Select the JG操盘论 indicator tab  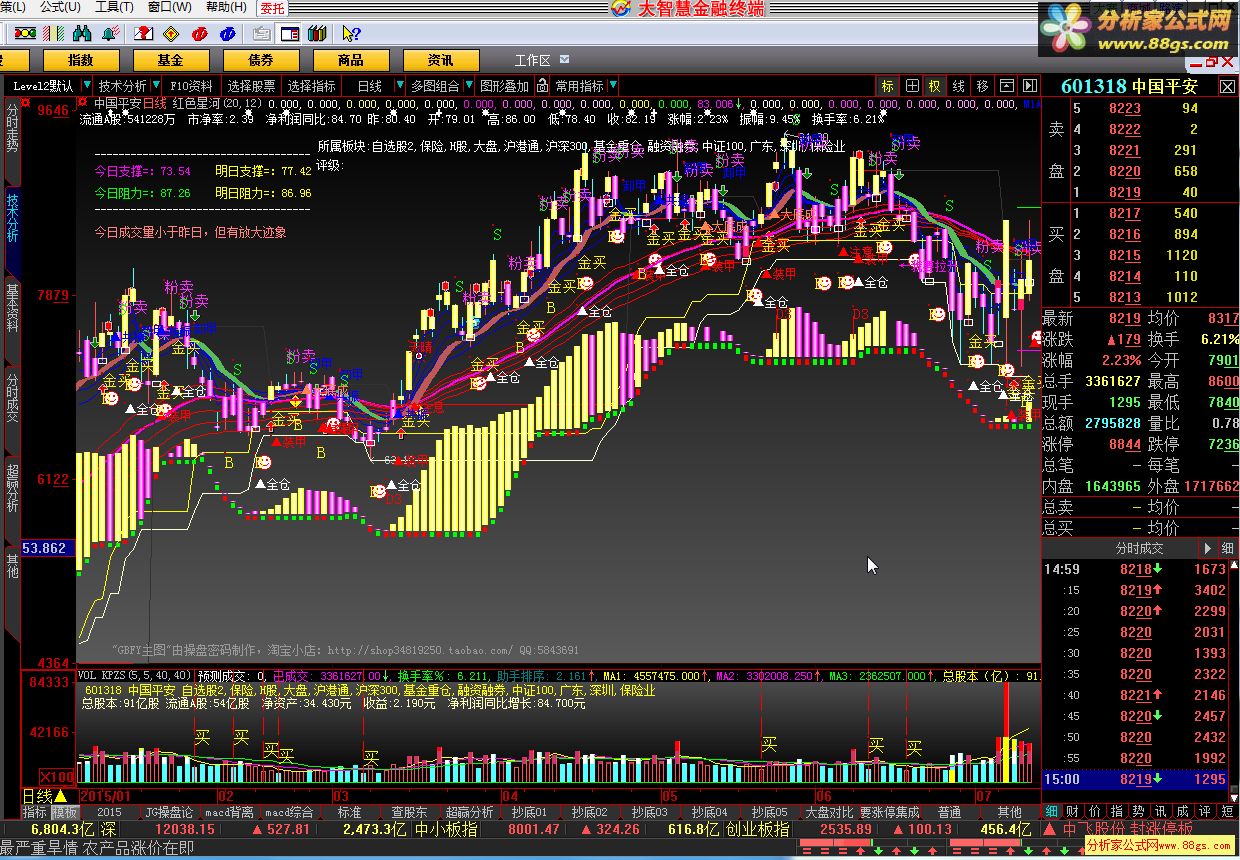(169, 812)
